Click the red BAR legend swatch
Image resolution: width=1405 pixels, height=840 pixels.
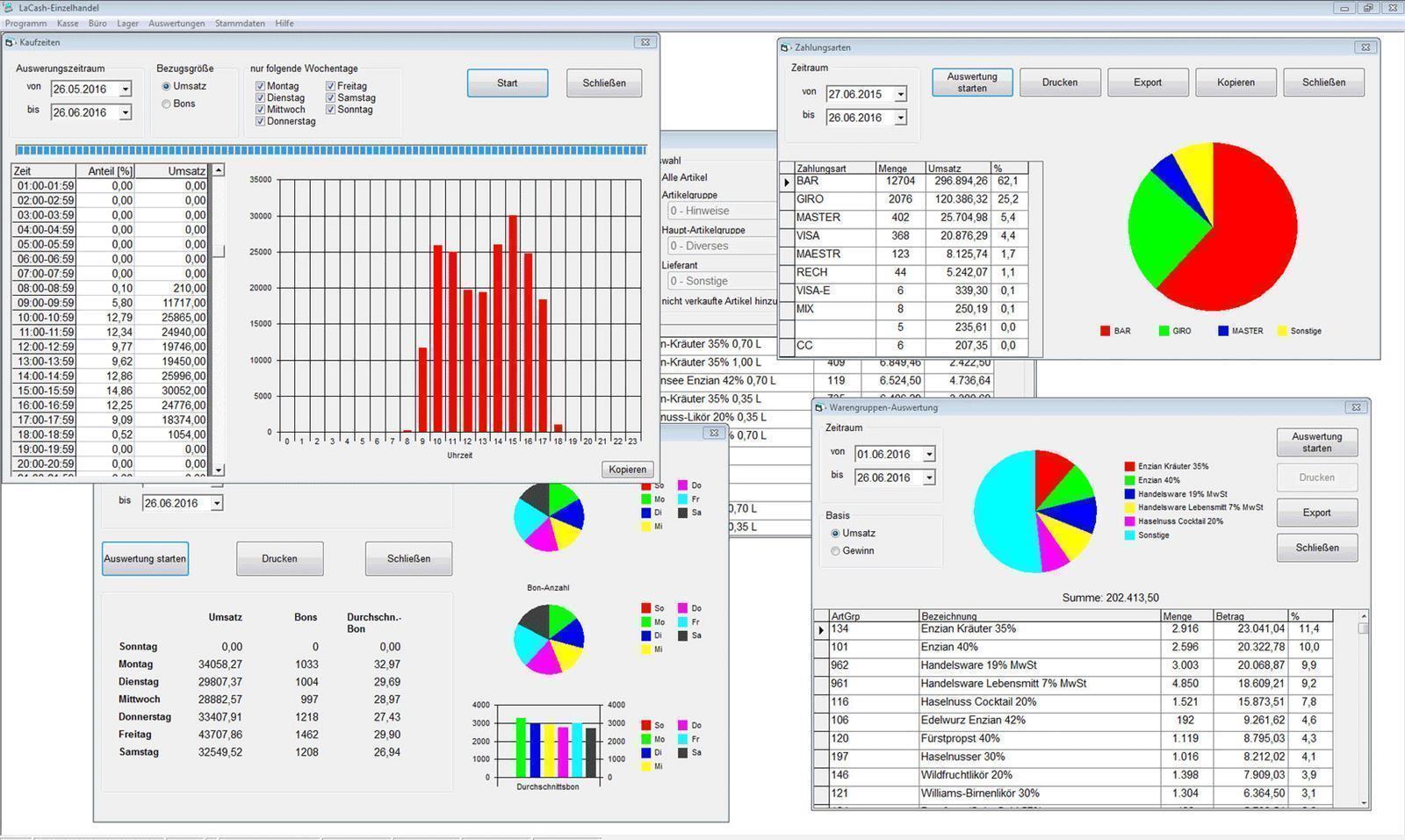pos(1105,331)
